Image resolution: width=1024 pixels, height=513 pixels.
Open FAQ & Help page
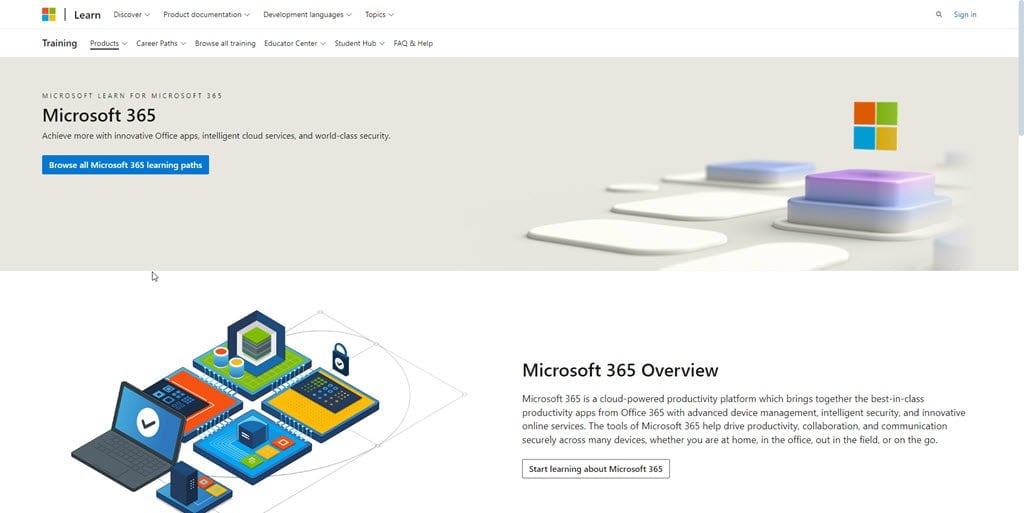point(413,44)
